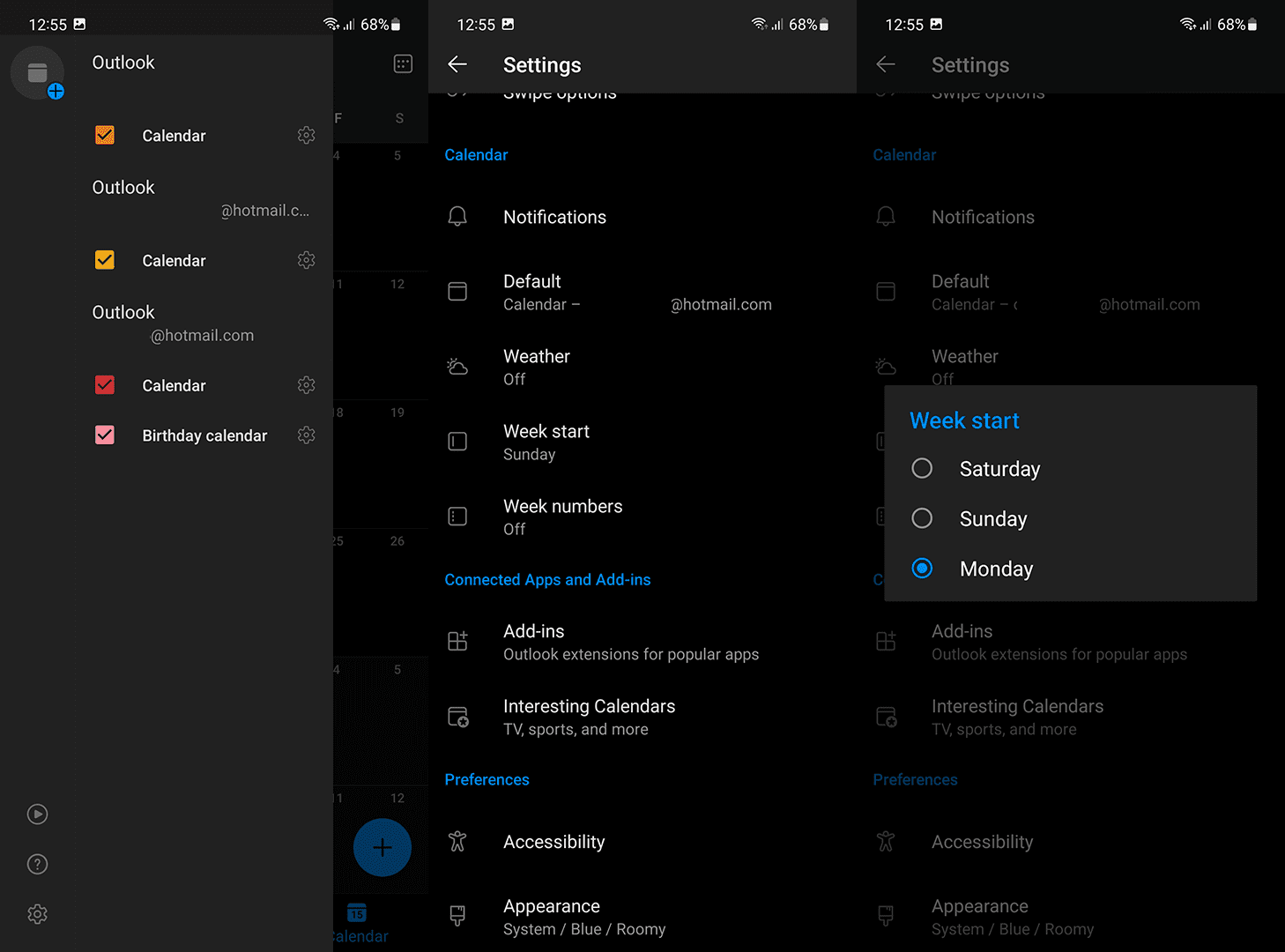Click the Saturday label in dialog
The height and width of the screenshot is (952, 1285).
999,469
